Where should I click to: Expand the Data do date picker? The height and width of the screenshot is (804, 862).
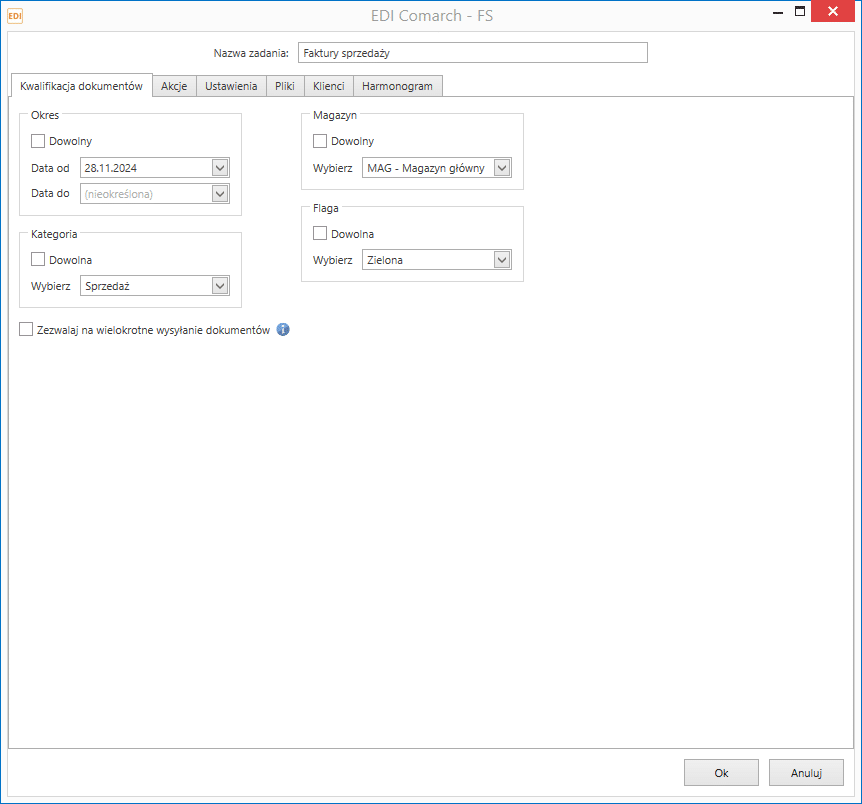point(220,194)
